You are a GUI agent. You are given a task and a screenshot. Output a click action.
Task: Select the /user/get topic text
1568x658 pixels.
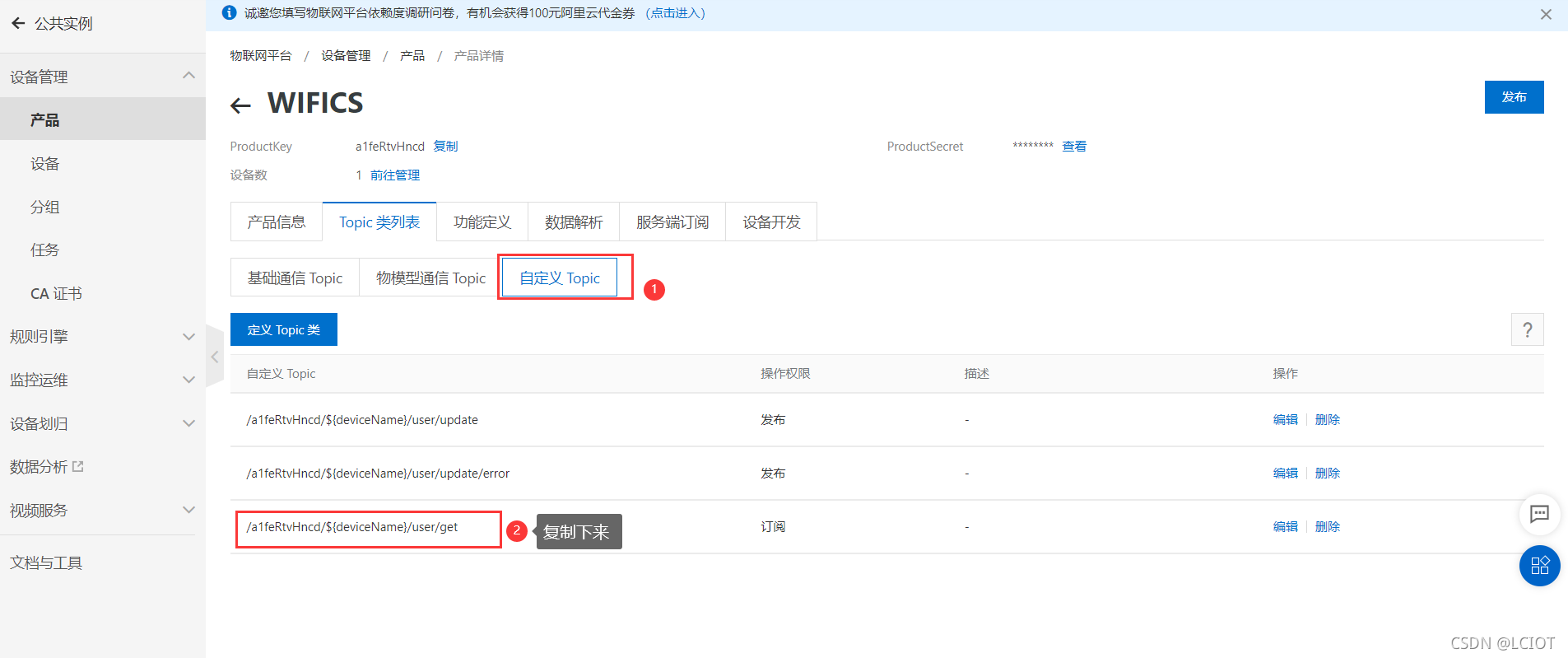click(x=352, y=527)
